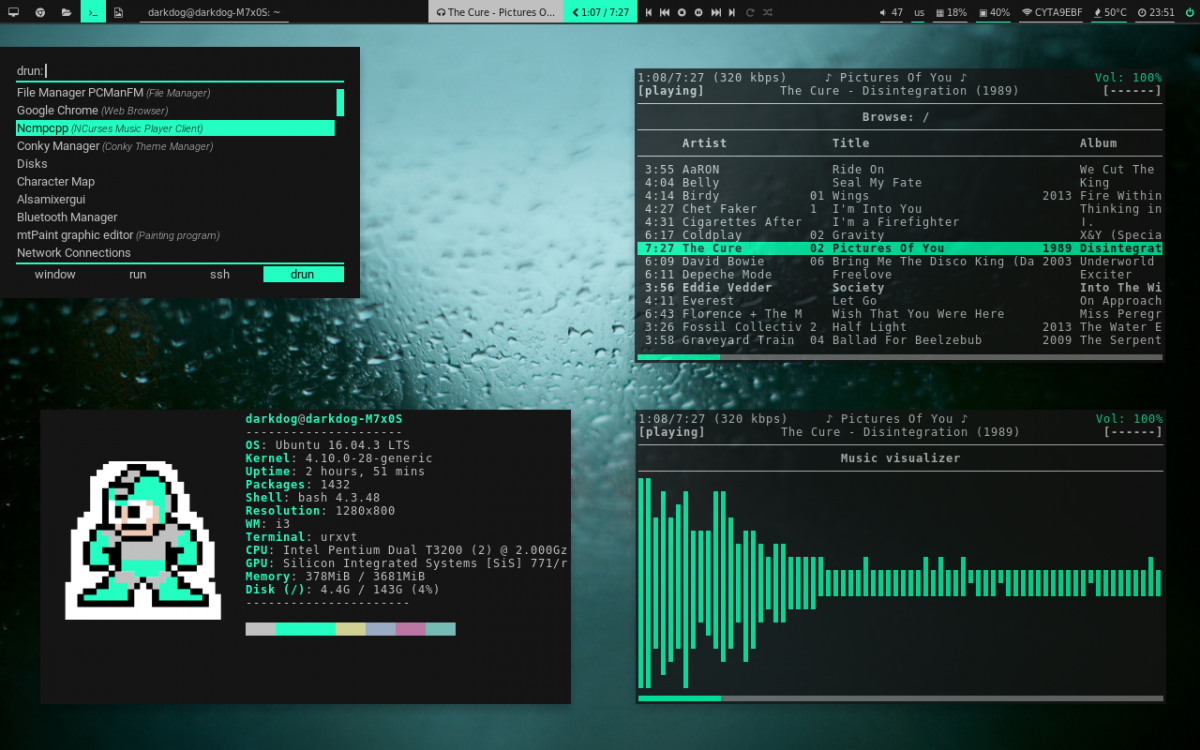Open Conky Manager from rofi list
The height and width of the screenshot is (750, 1200).
[x=175, y=146]
